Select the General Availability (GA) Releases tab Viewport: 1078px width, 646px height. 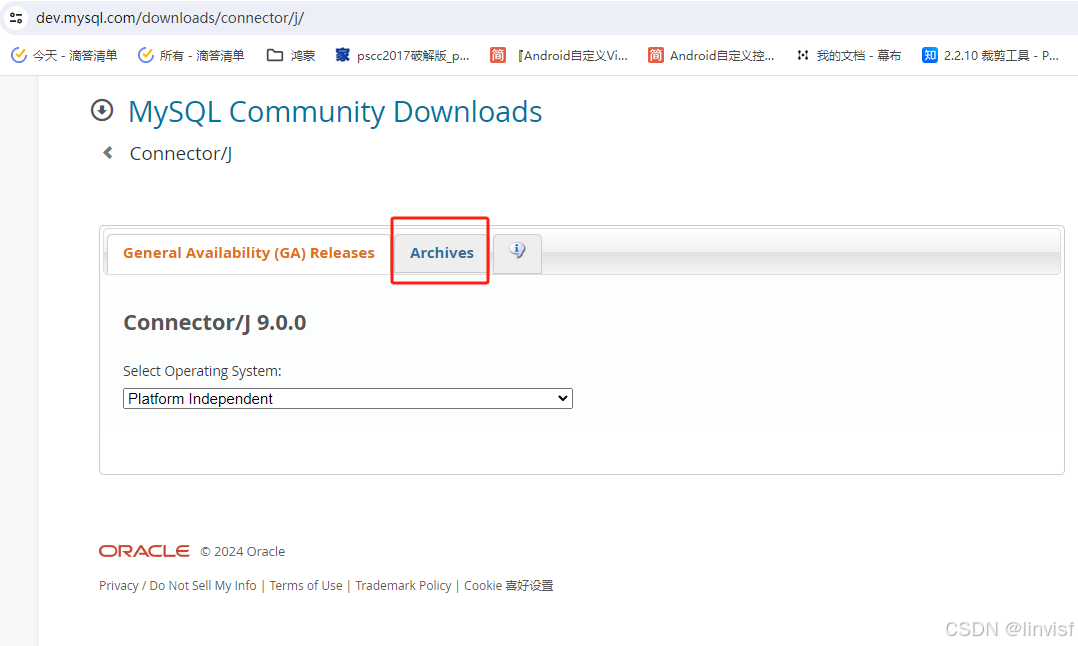pos(249,253)
